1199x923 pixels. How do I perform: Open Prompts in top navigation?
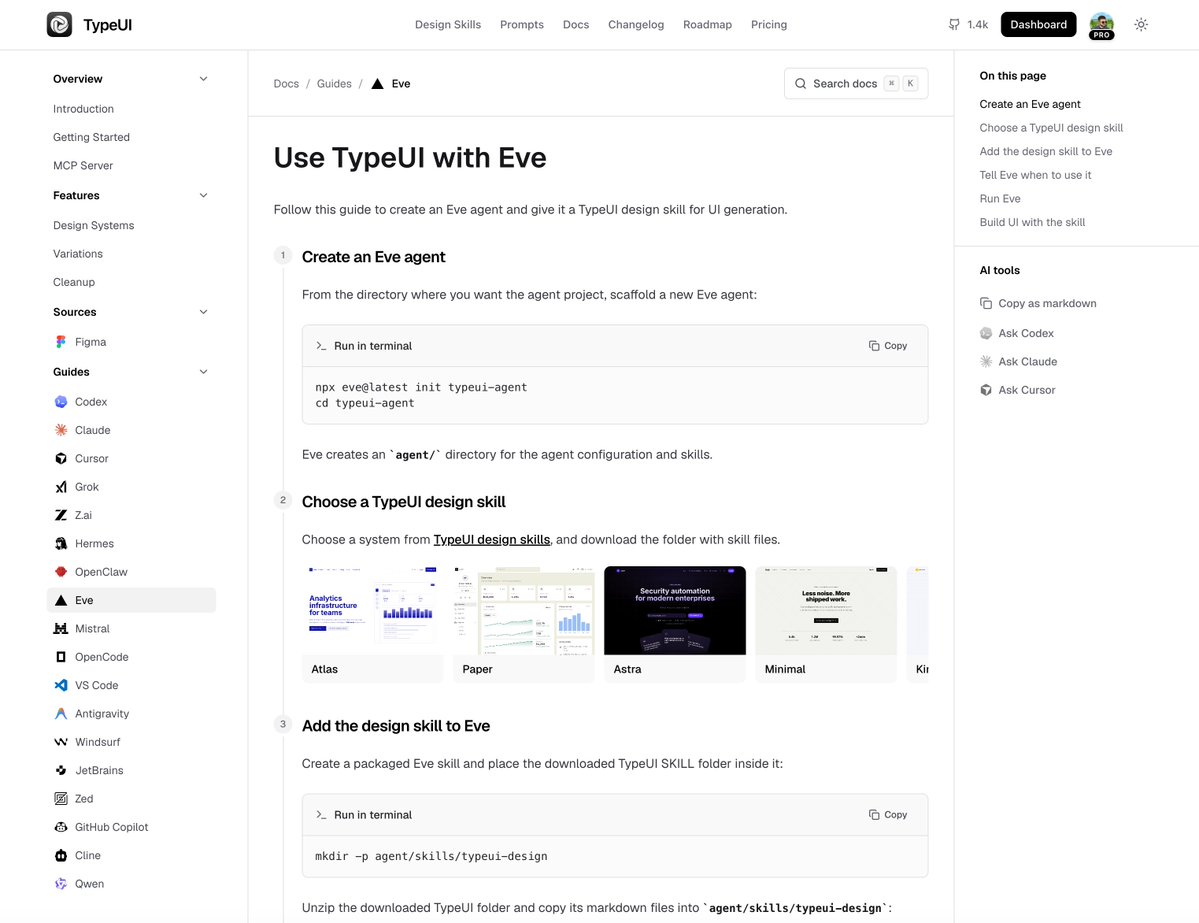[522, 24]
